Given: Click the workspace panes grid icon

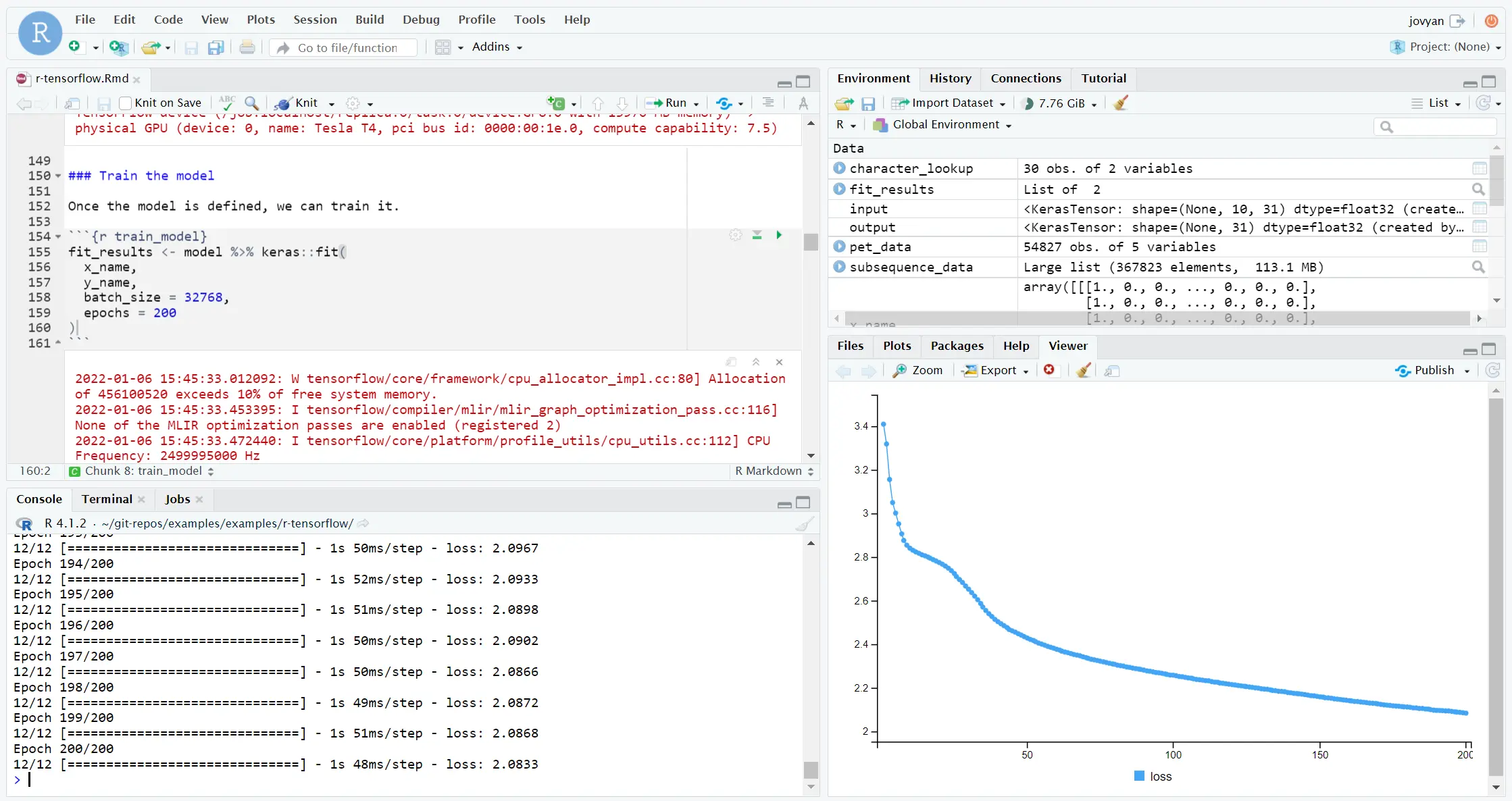Looking at the screenshot, I should click(x=443, y=47).
